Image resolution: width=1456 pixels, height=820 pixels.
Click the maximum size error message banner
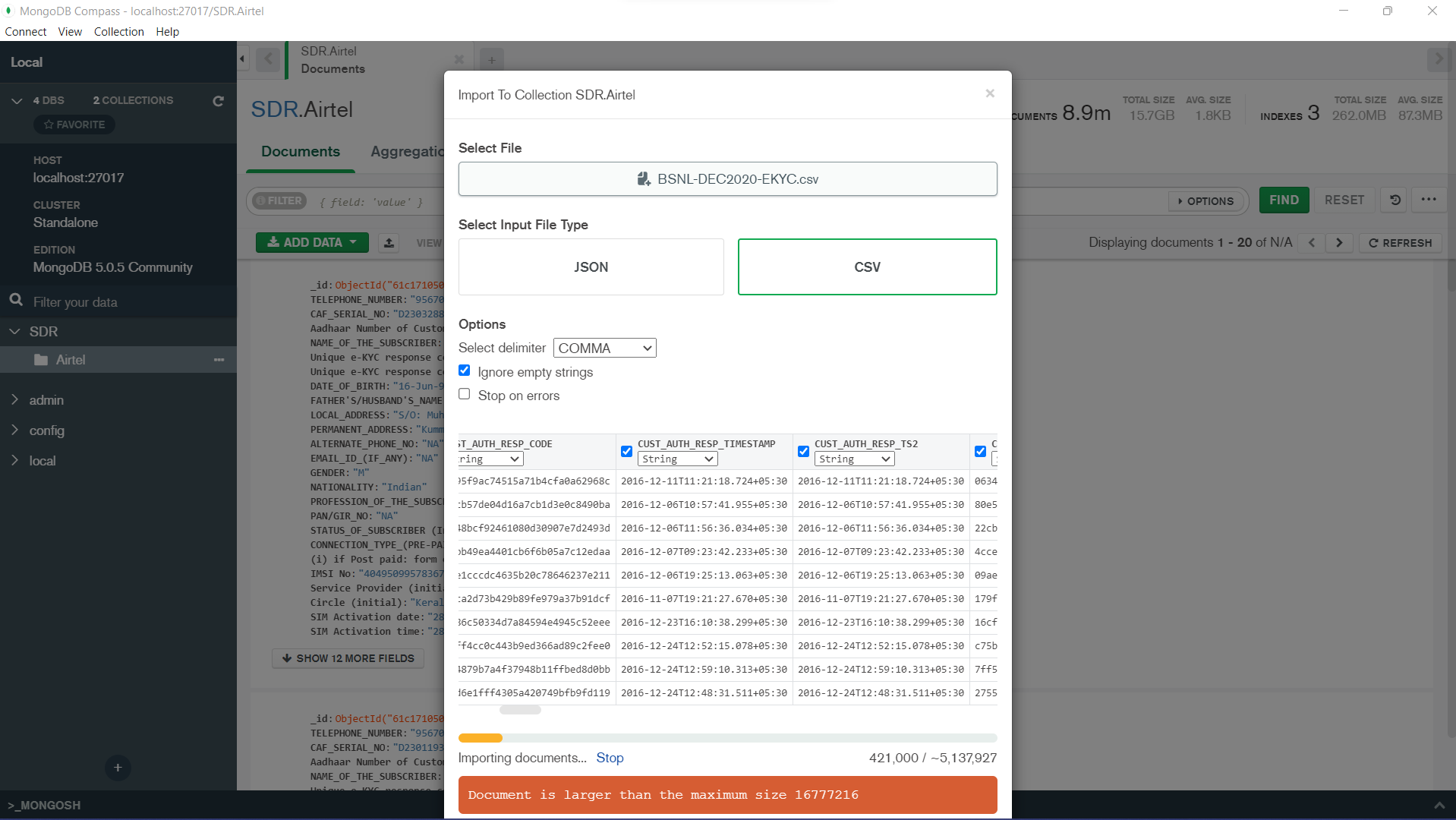[x=728, y=795]
